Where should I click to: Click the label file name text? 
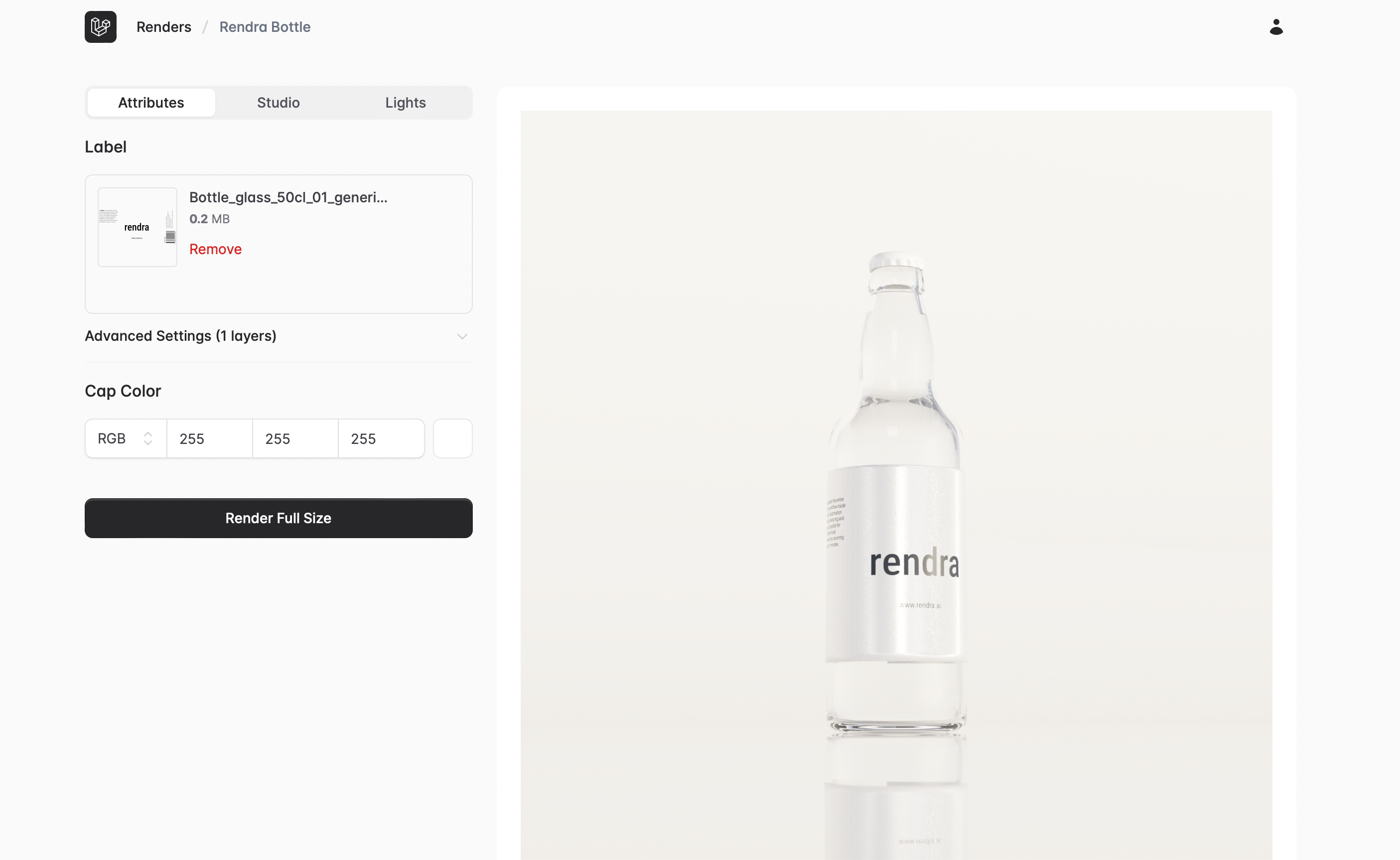point(288,197)
